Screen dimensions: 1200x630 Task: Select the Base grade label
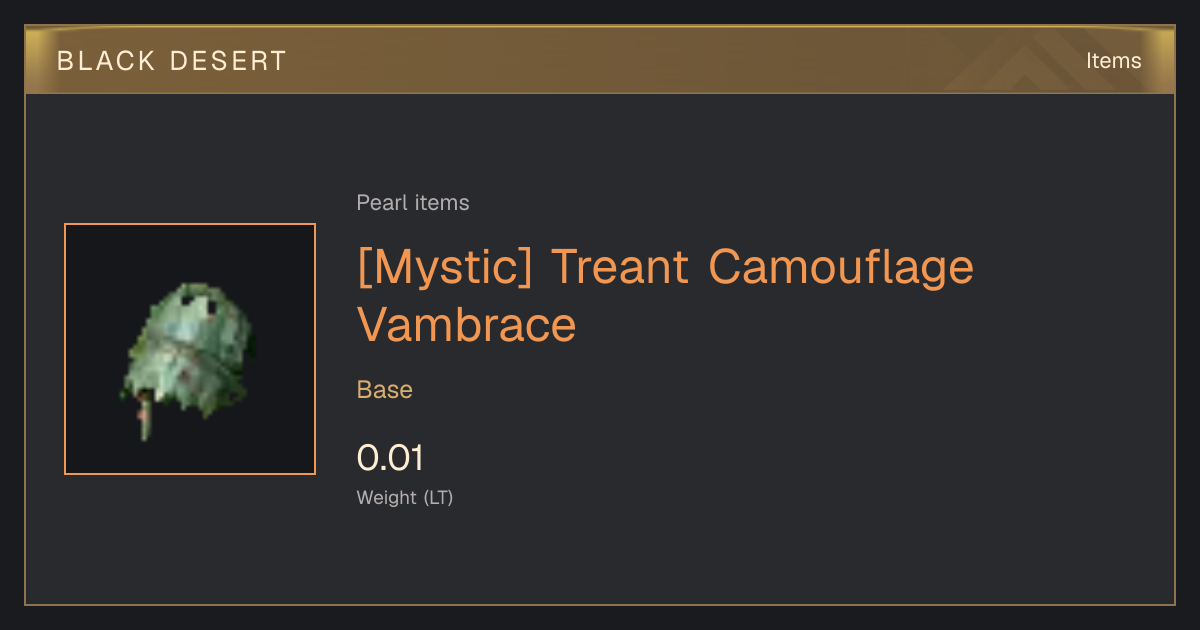[x=385, y=390]
